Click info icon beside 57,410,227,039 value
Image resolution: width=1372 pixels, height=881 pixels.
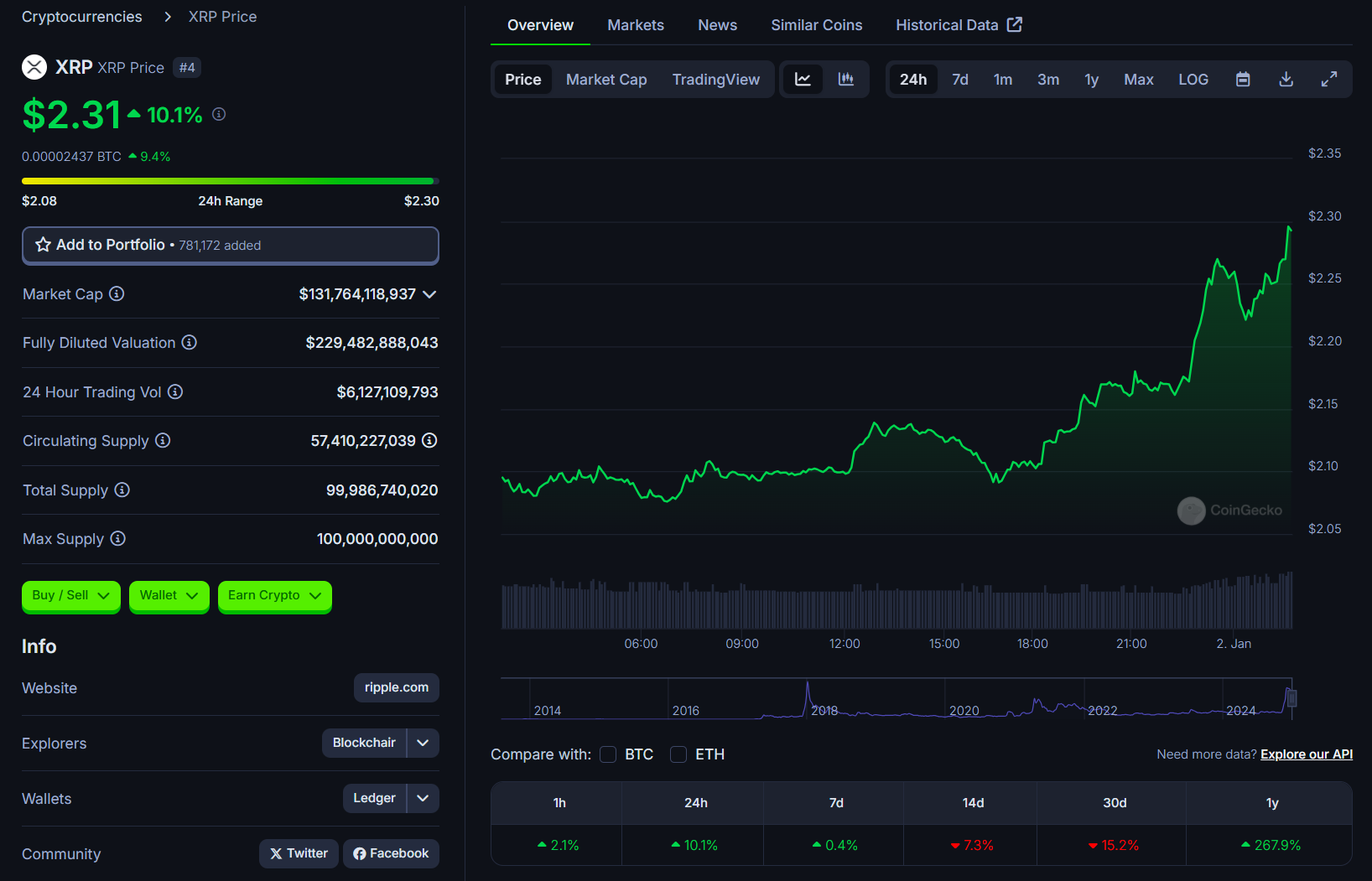coord(429,440)
